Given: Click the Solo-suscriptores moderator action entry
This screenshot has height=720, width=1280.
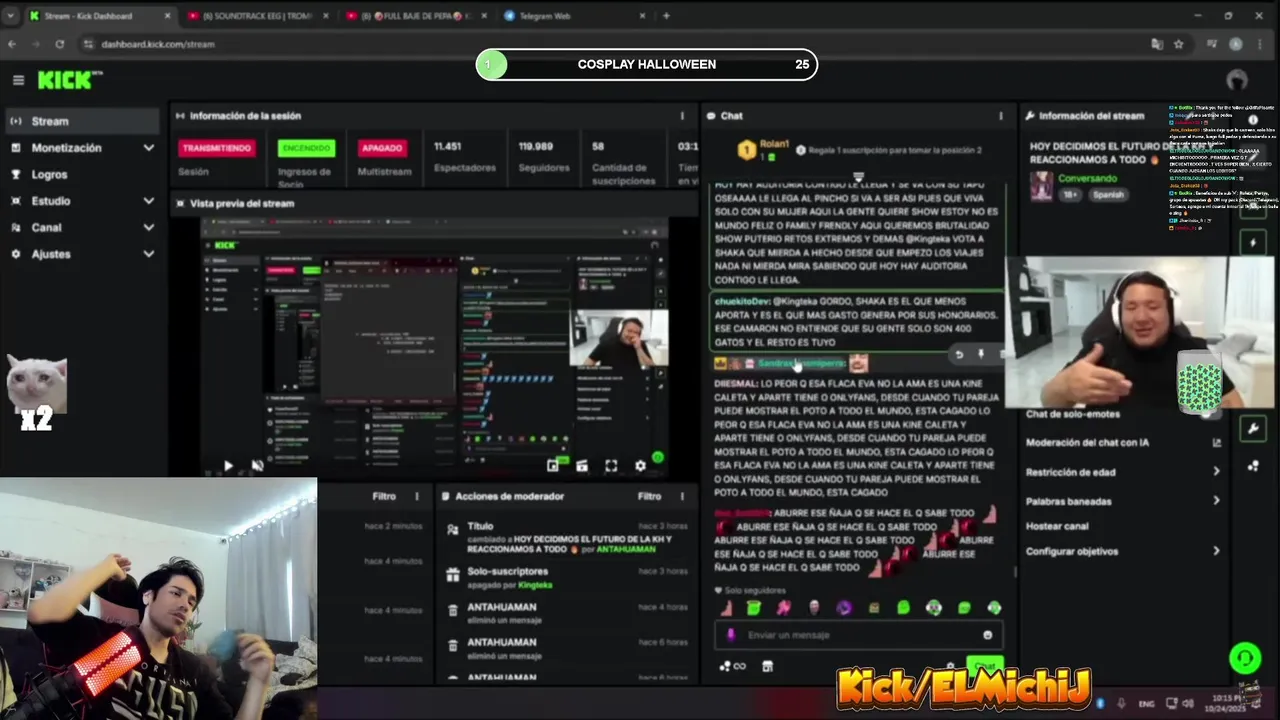Looking at the screenshot, I should point(565,577).
